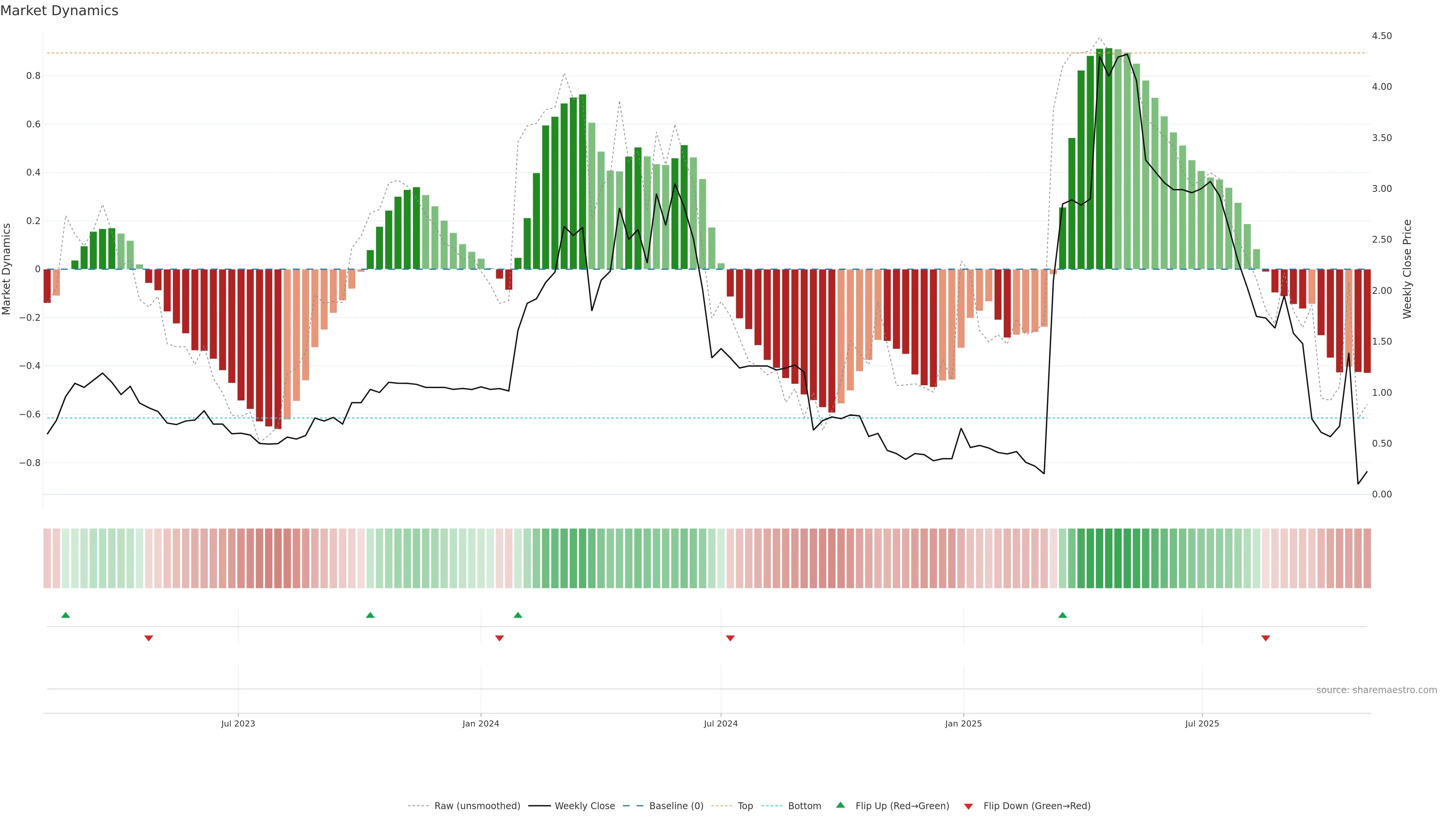1456x819 pixels.
Task: Click the 4.50 Weekly Close Price axis tick
Action: pos(1381,36)
